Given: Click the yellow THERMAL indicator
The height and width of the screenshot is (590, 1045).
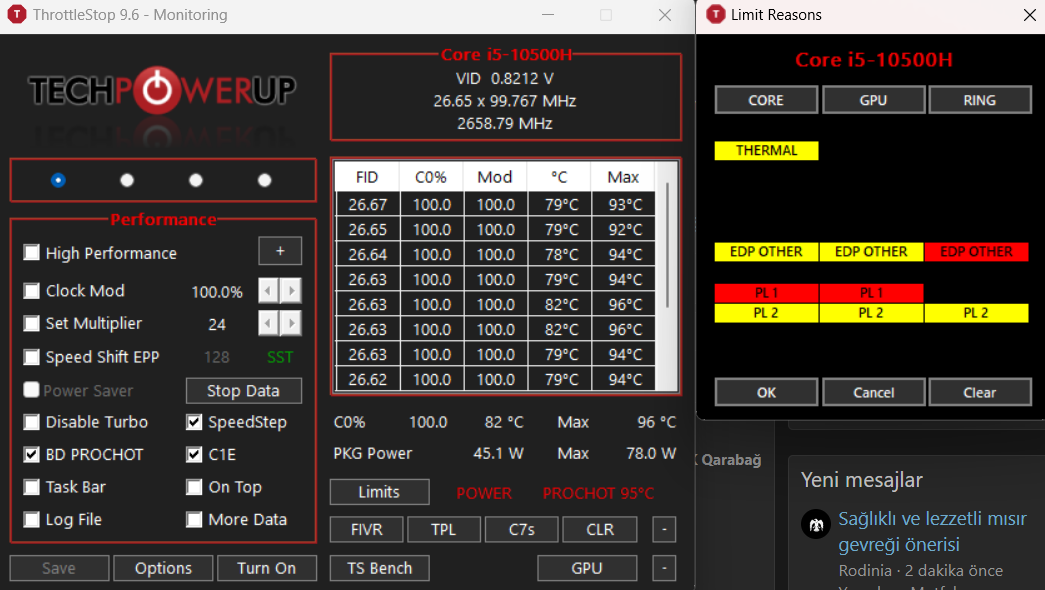Looking at the screenshot, I should pos(766,151).
